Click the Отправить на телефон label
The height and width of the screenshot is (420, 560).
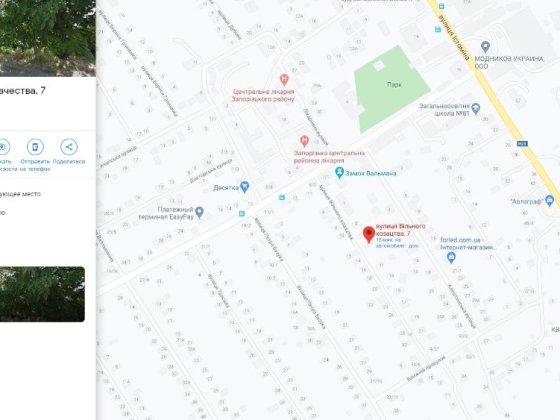click(x=35, y=165)
